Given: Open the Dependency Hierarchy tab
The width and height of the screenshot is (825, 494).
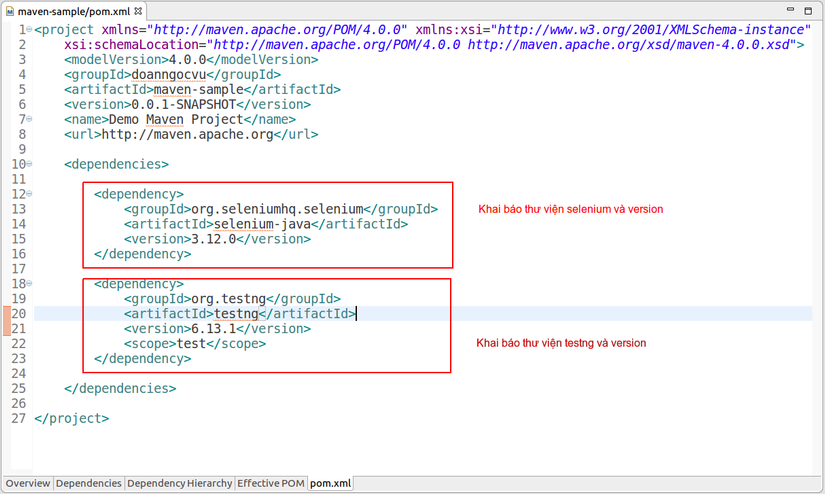Looking at the screenshot, I should point(179,484).
